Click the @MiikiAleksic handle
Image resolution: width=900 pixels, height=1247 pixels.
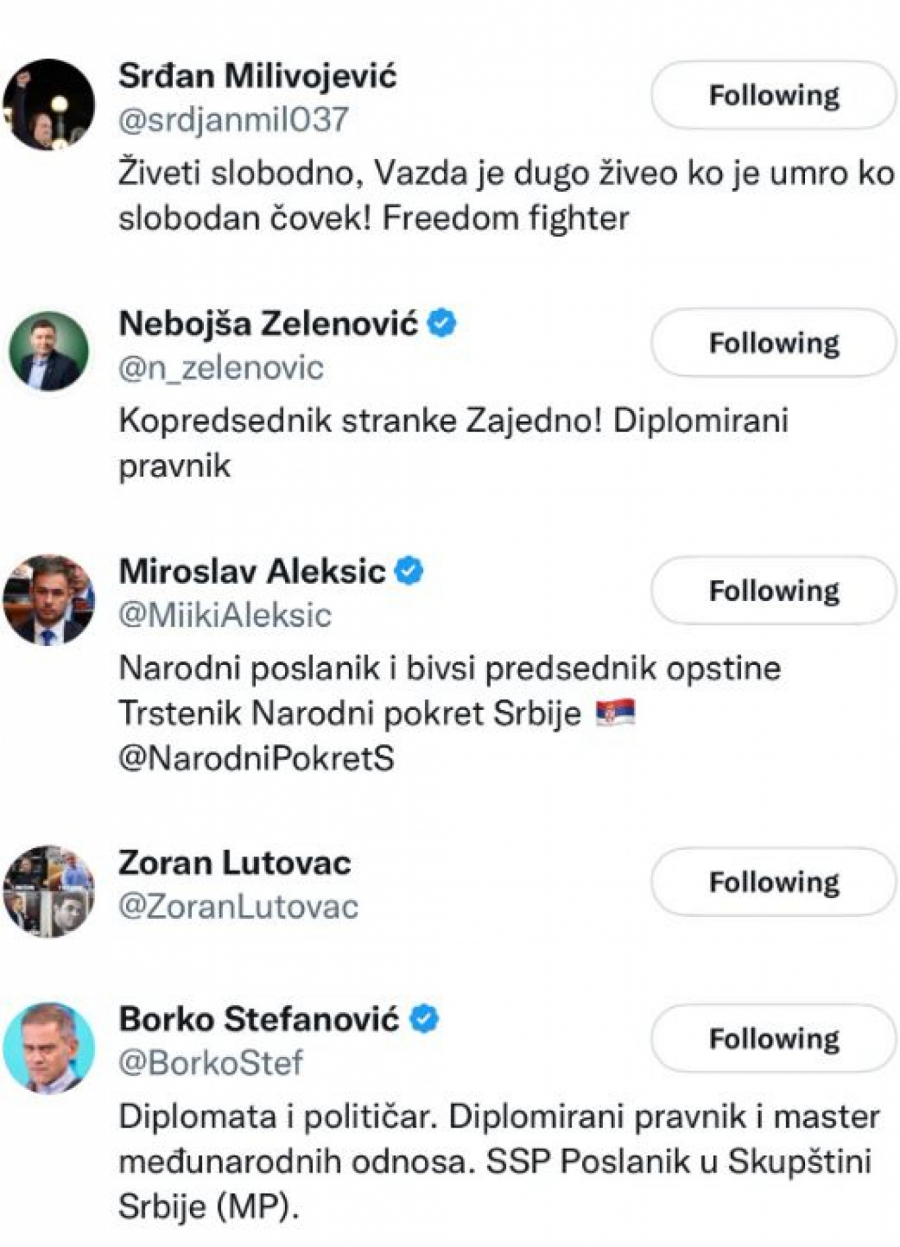click(x=224, y=615)
